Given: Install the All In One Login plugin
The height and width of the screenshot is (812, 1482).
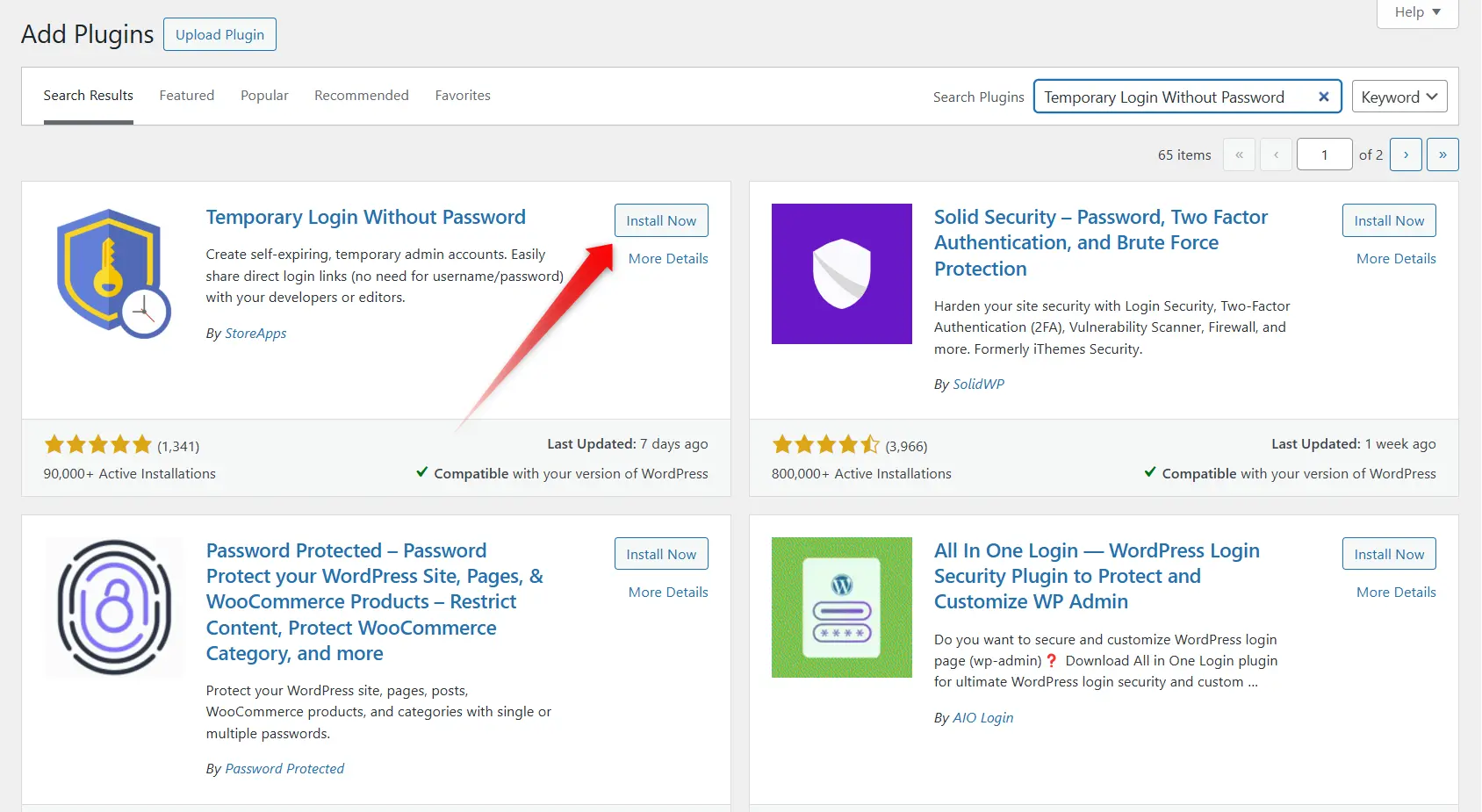Looking at the screenshot, I should tap(1388, 554).
